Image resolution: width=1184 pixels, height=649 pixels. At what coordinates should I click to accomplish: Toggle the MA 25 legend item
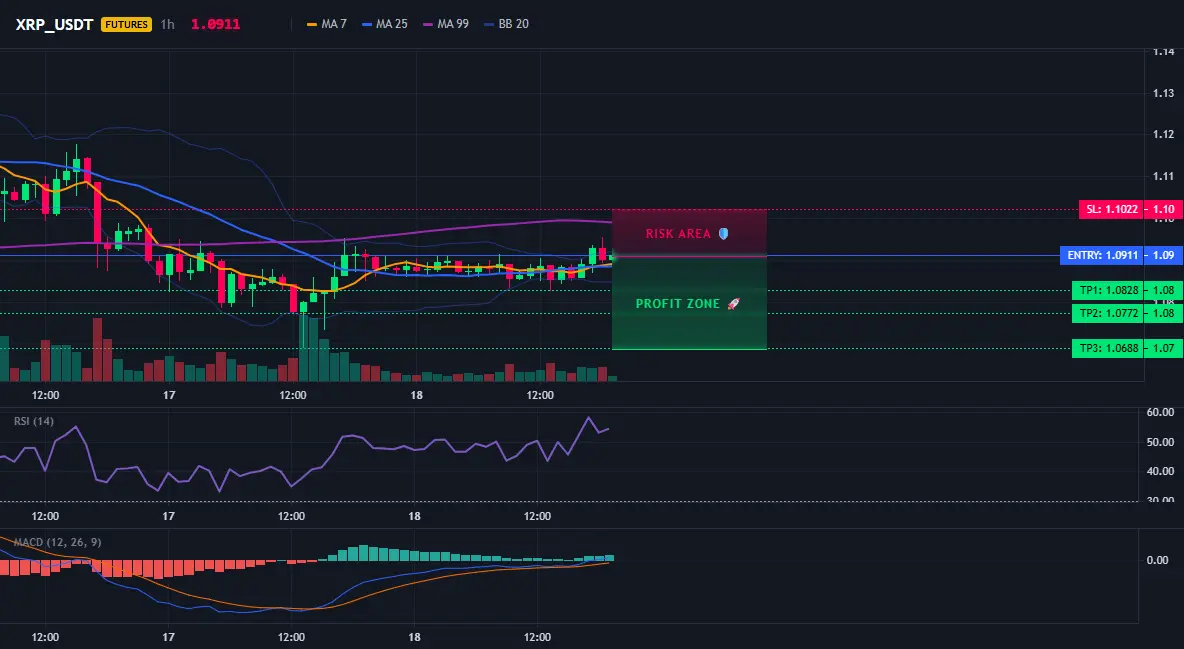[384, 24]
